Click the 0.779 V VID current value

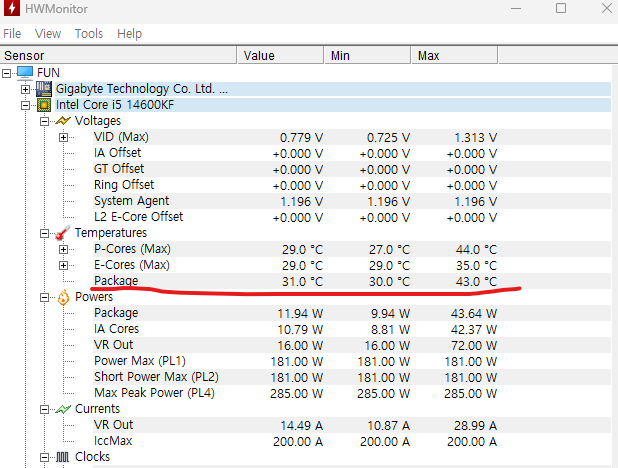[302, 138]
